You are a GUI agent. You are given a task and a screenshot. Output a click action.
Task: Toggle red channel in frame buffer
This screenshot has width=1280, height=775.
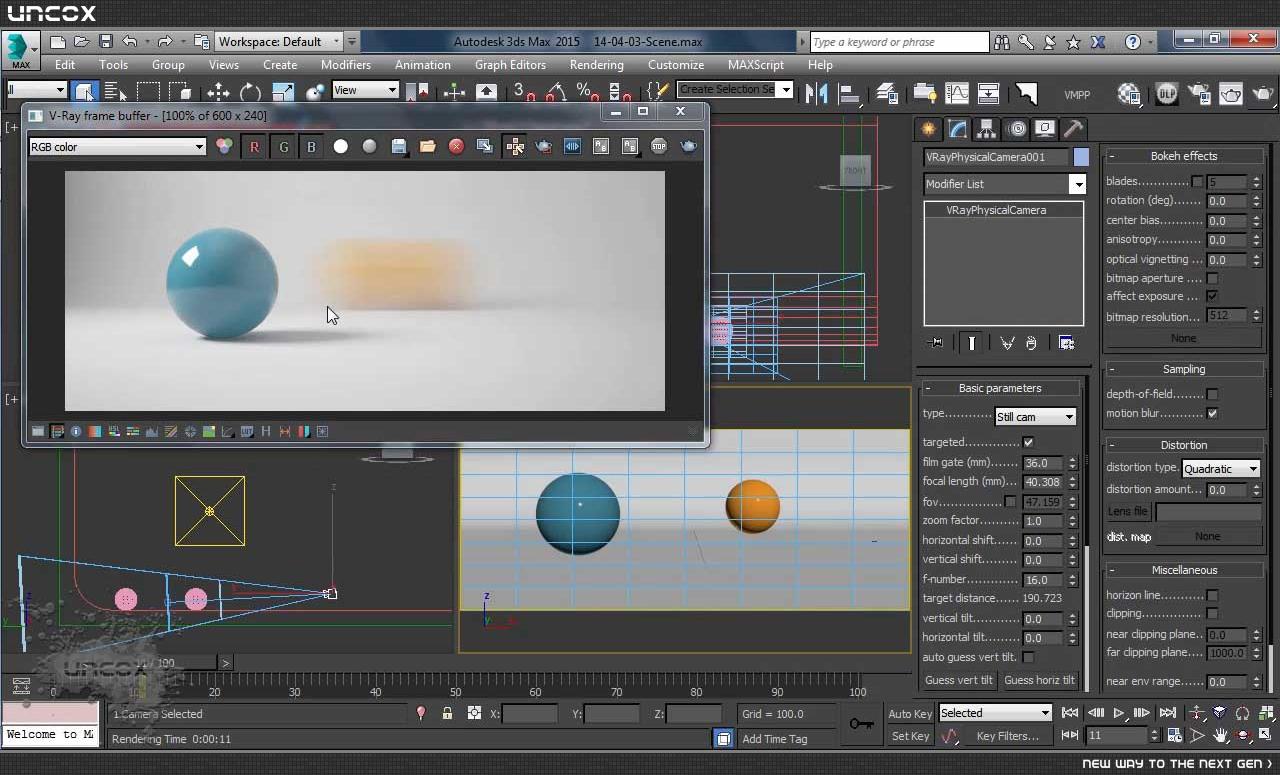pos(254,147)
